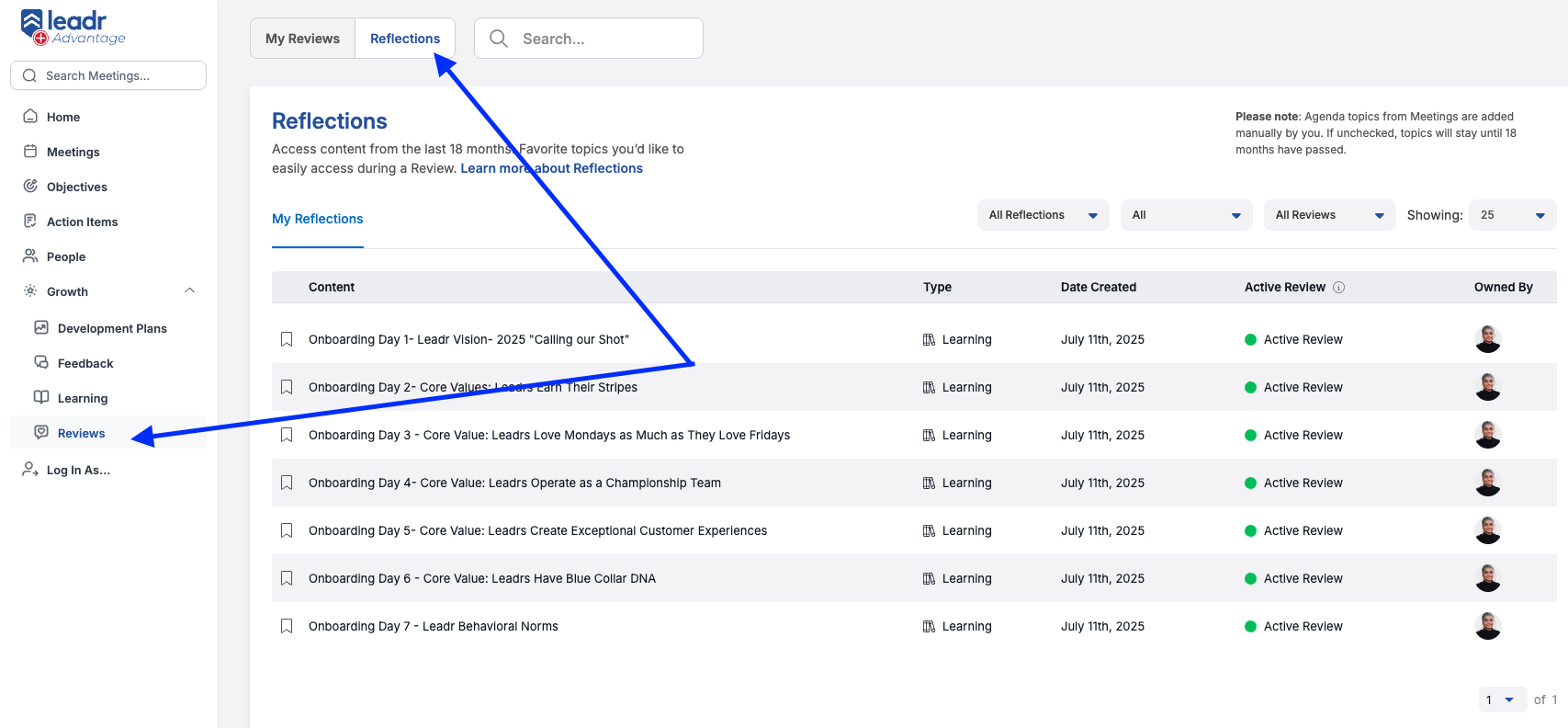Click the Date Created column header
Screen dimensions: 1568x728
pyautogui.click(x=1099, y=287)
